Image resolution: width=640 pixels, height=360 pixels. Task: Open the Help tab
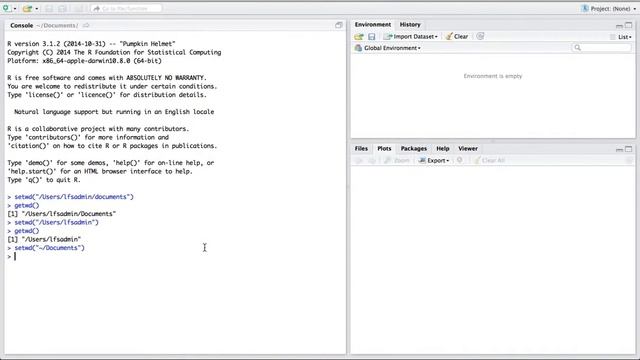pyautogui.click(x=442, y=149)
